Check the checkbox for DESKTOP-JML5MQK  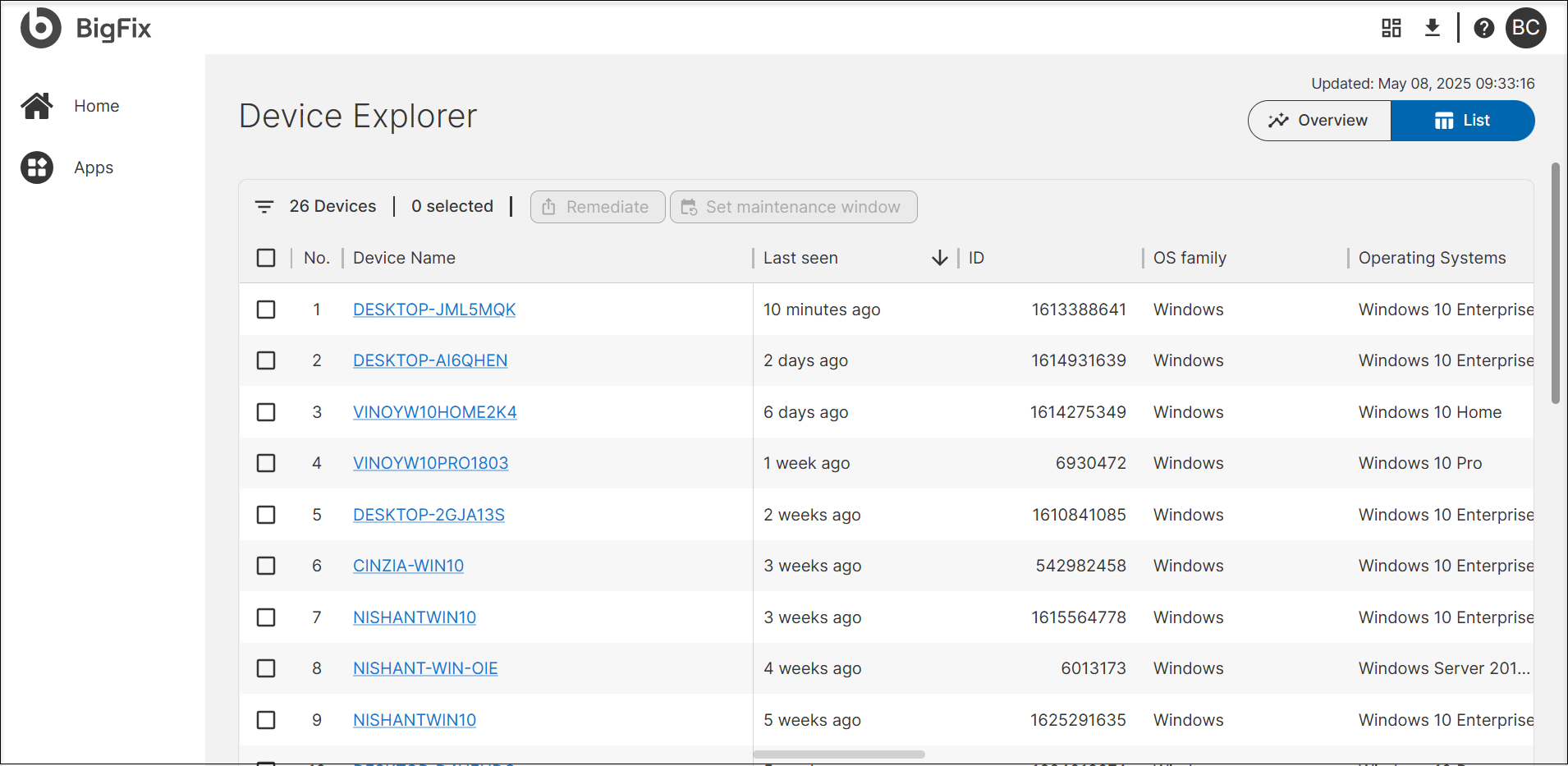pos(265,310)
